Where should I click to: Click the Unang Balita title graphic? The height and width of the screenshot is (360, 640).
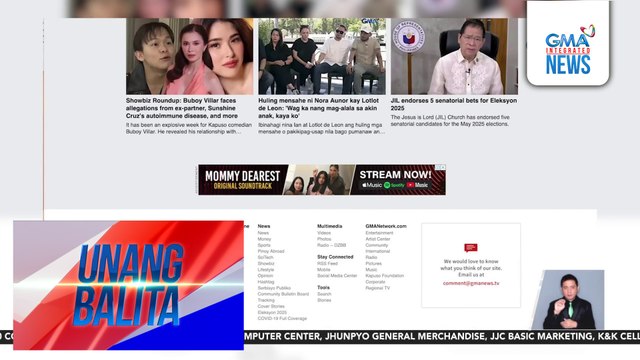click(x=128, y=285)
